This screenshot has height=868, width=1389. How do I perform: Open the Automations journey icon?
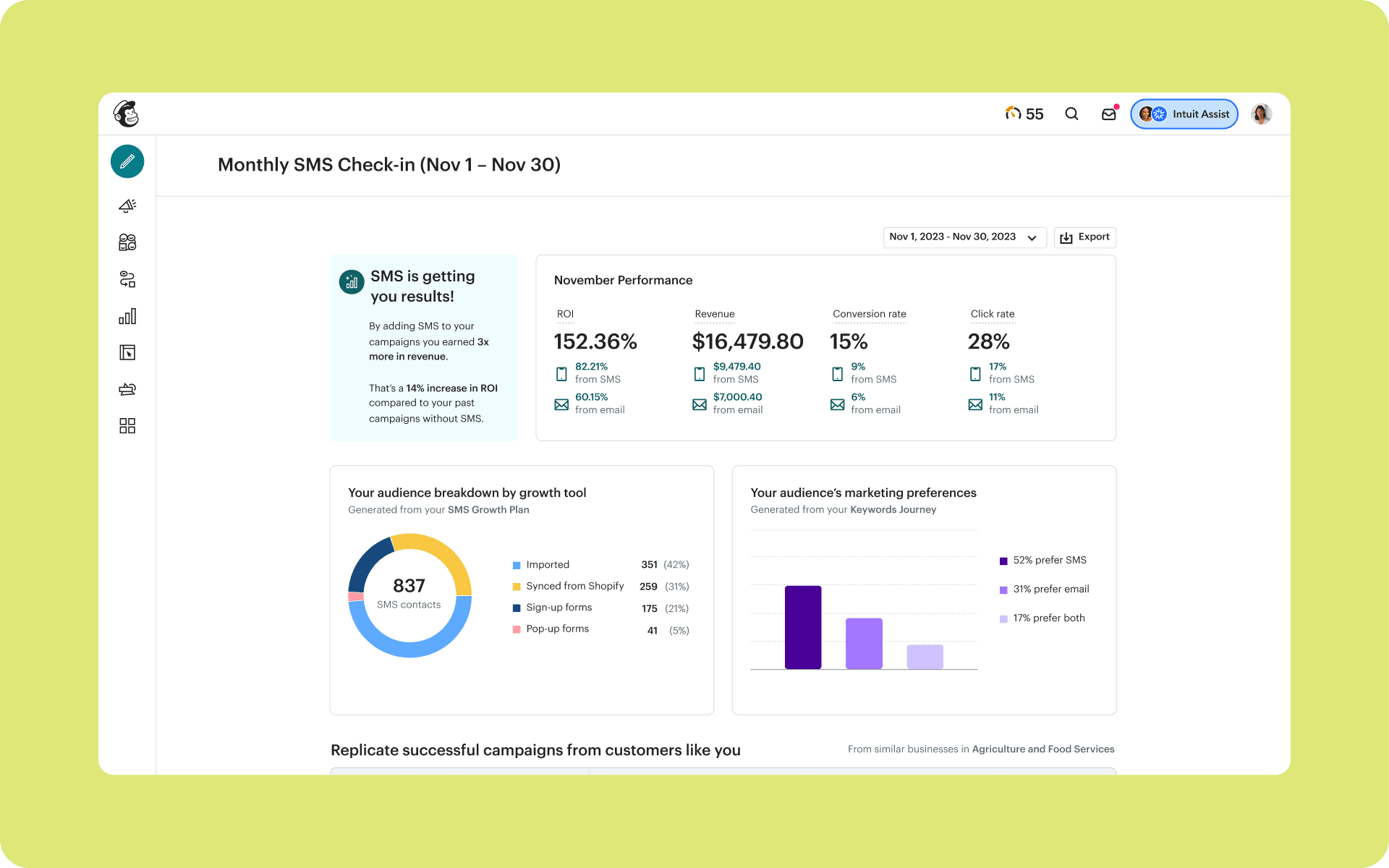127,279
